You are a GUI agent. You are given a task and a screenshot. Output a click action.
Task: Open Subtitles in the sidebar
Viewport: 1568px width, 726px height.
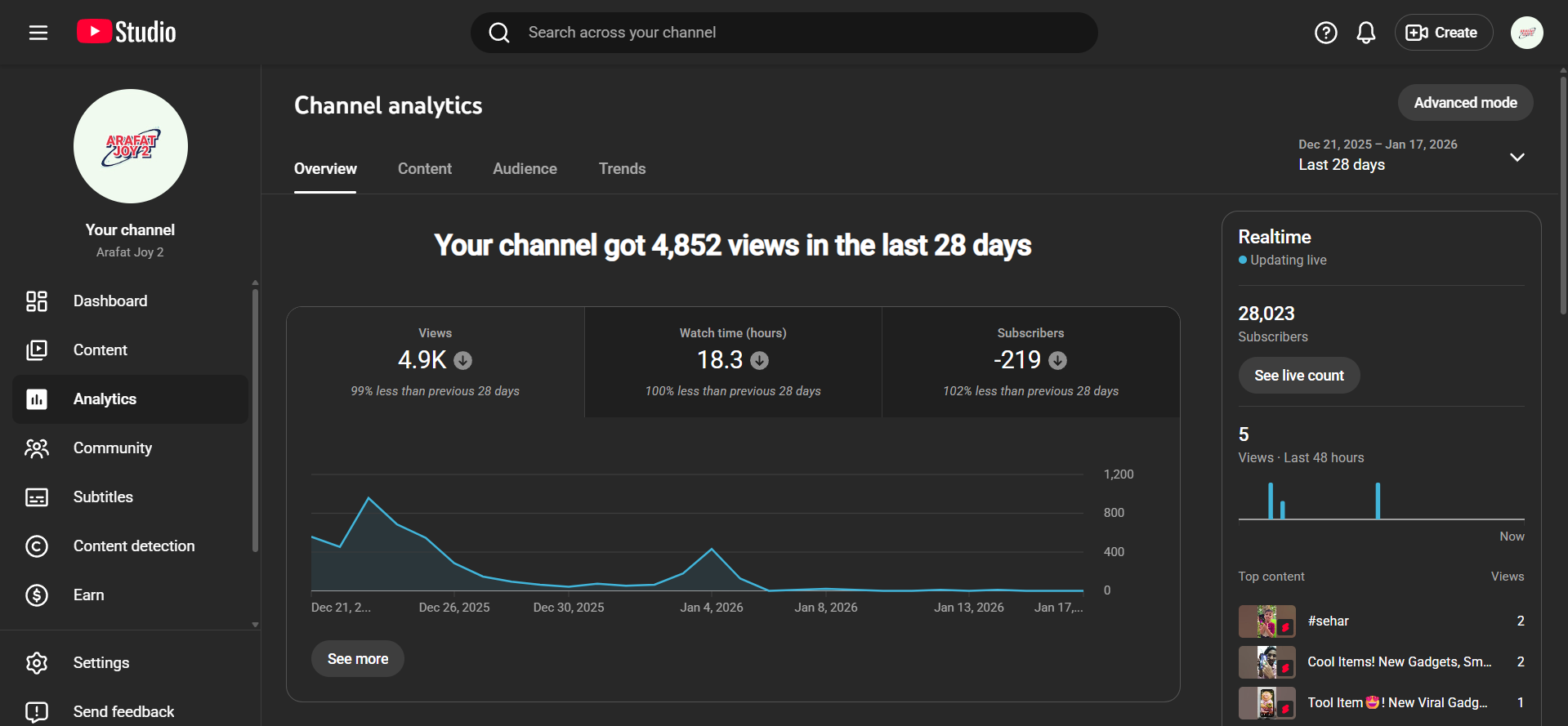tap(103, 497)
